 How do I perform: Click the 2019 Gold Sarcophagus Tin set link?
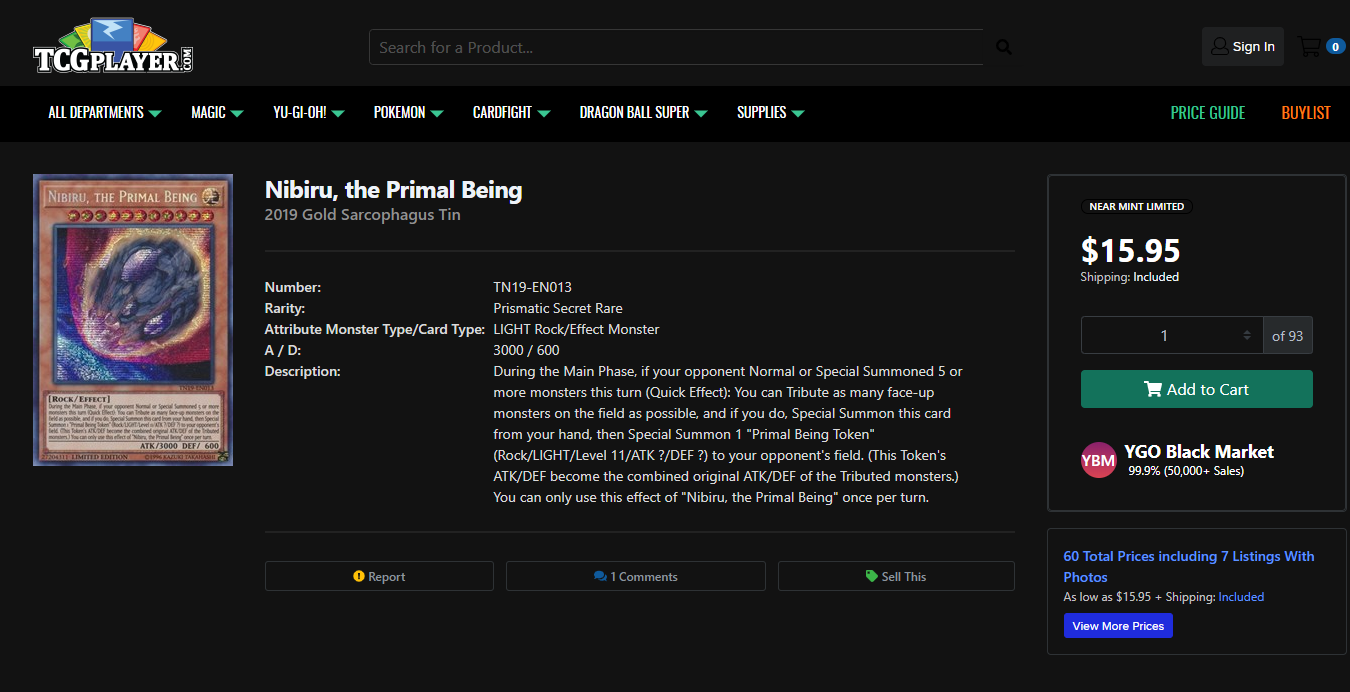point(363,215)
